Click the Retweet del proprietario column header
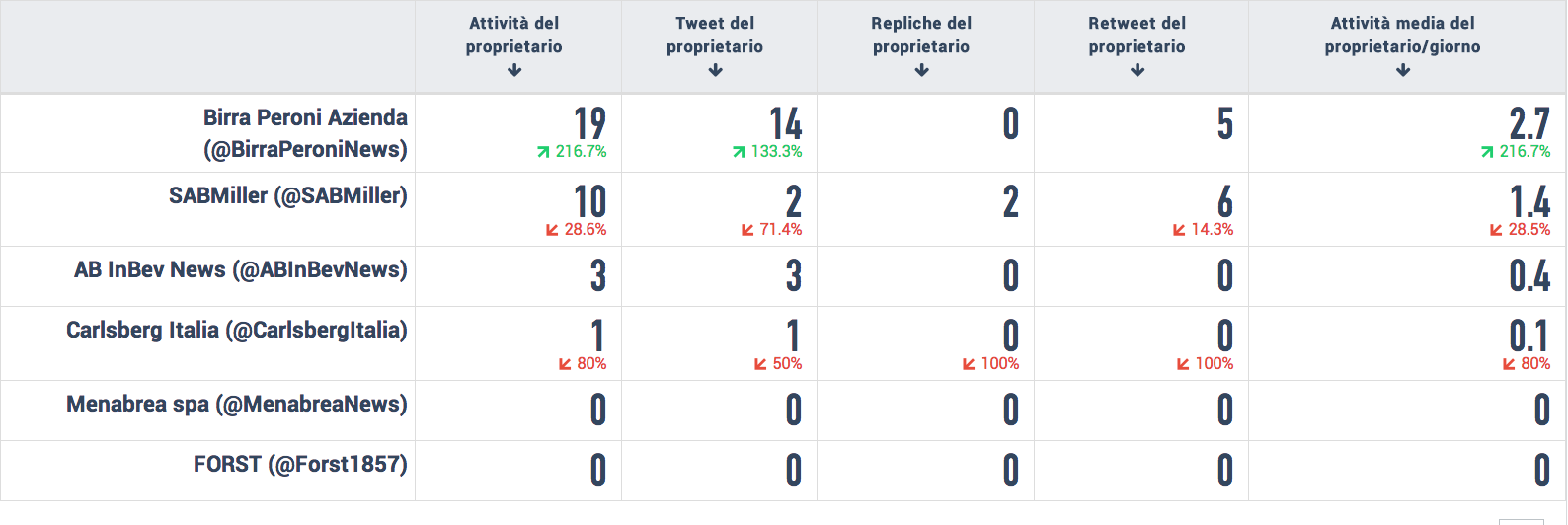1568x525 pixels. pos(1137,35)
